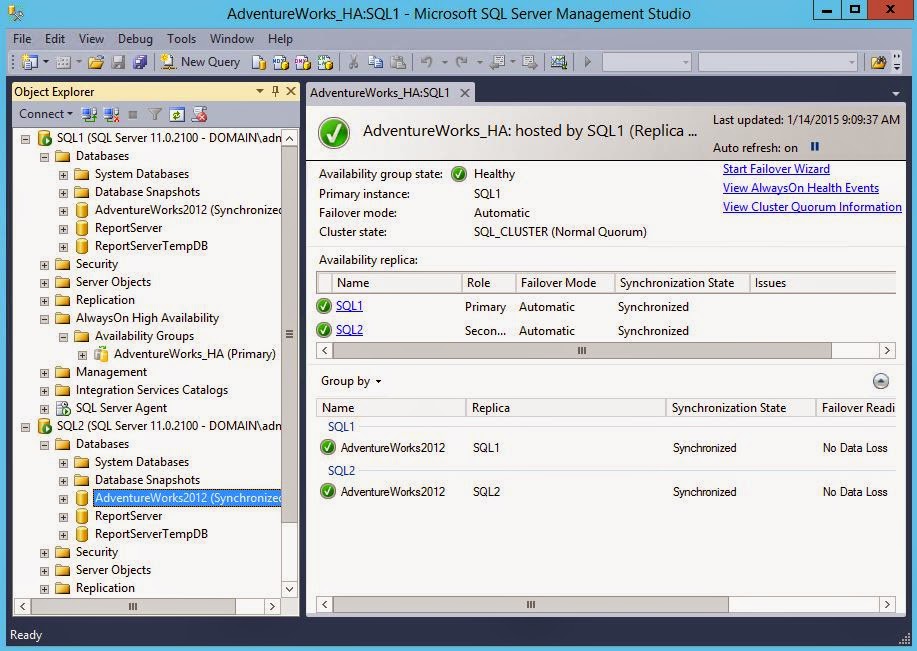The height and width of the screenshot is (651, 917).
Task: Pause auto refresh on dashboard
Action: click(815, 146)
